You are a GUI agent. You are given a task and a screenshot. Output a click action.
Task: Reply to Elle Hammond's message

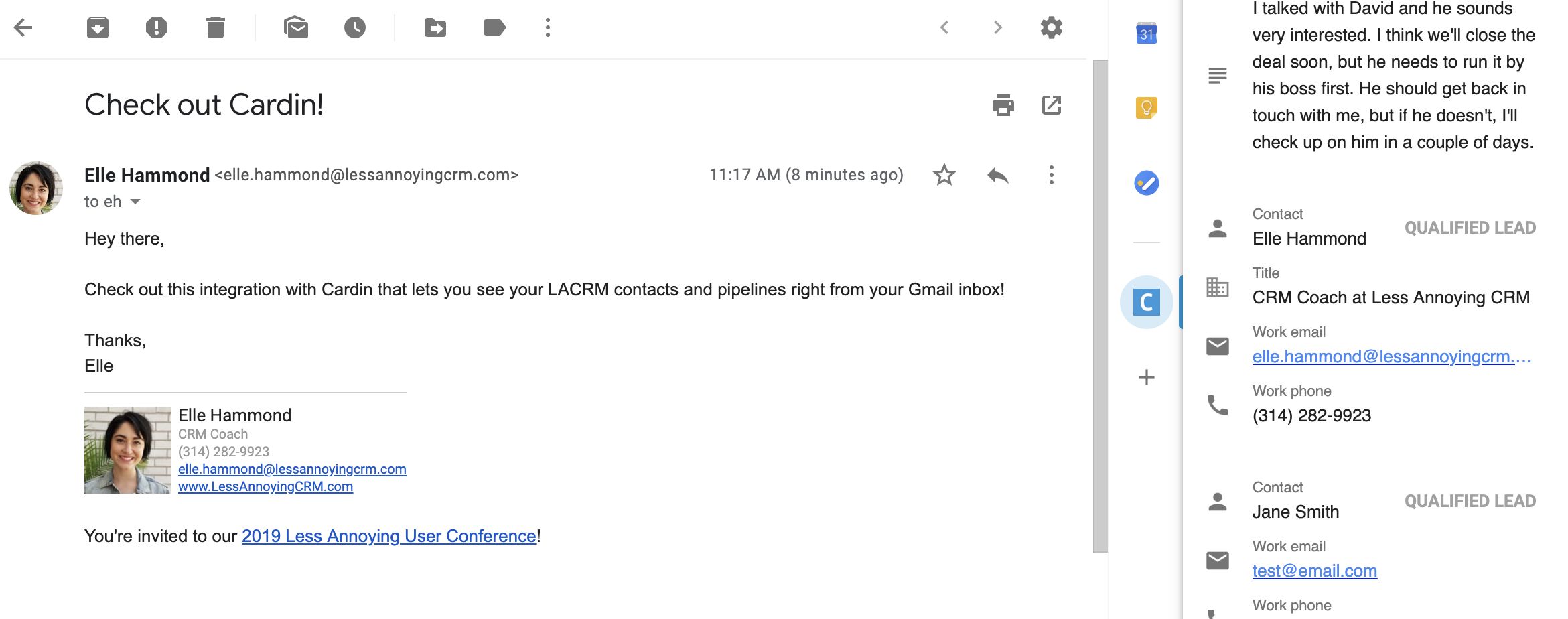(x=998, y=175)
